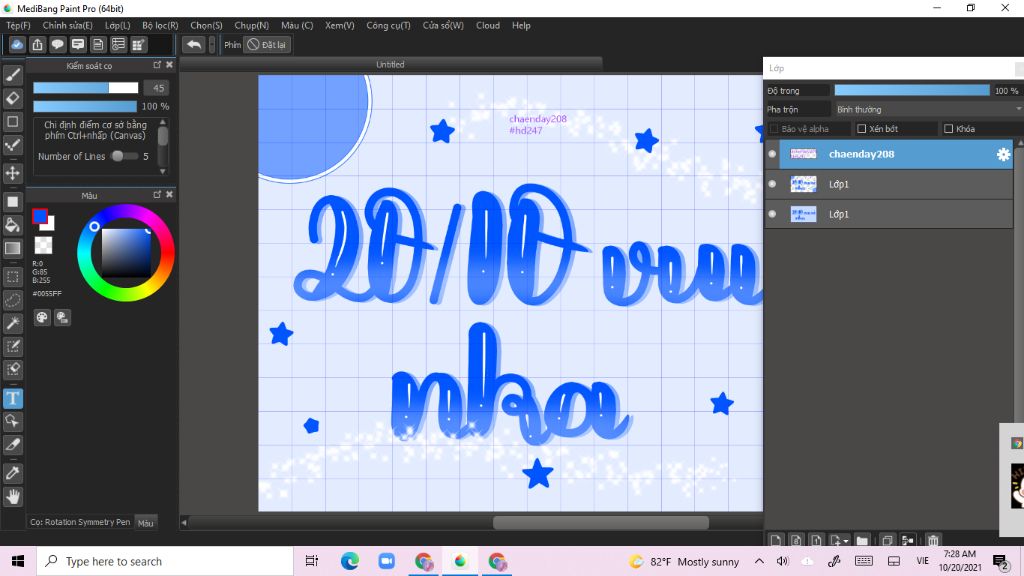Screen dimensions: 1024x576
Task: Pop out the Màu color panel
Action: click(157, 194)
